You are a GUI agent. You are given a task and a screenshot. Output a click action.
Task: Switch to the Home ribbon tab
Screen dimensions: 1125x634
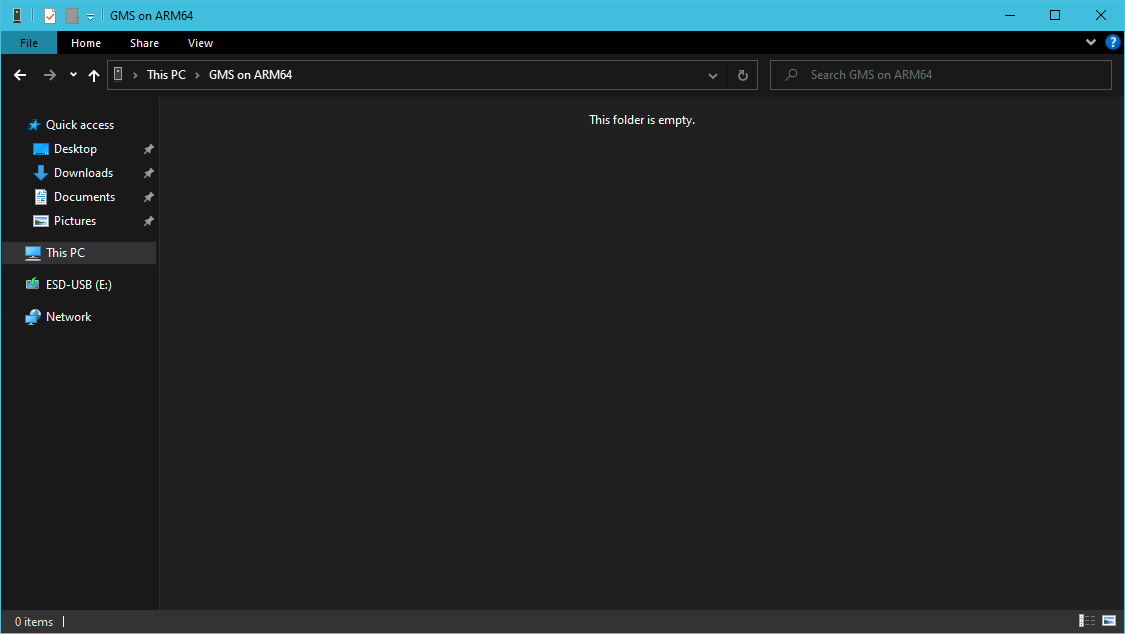pyautogui.click(x=86, y=43)
